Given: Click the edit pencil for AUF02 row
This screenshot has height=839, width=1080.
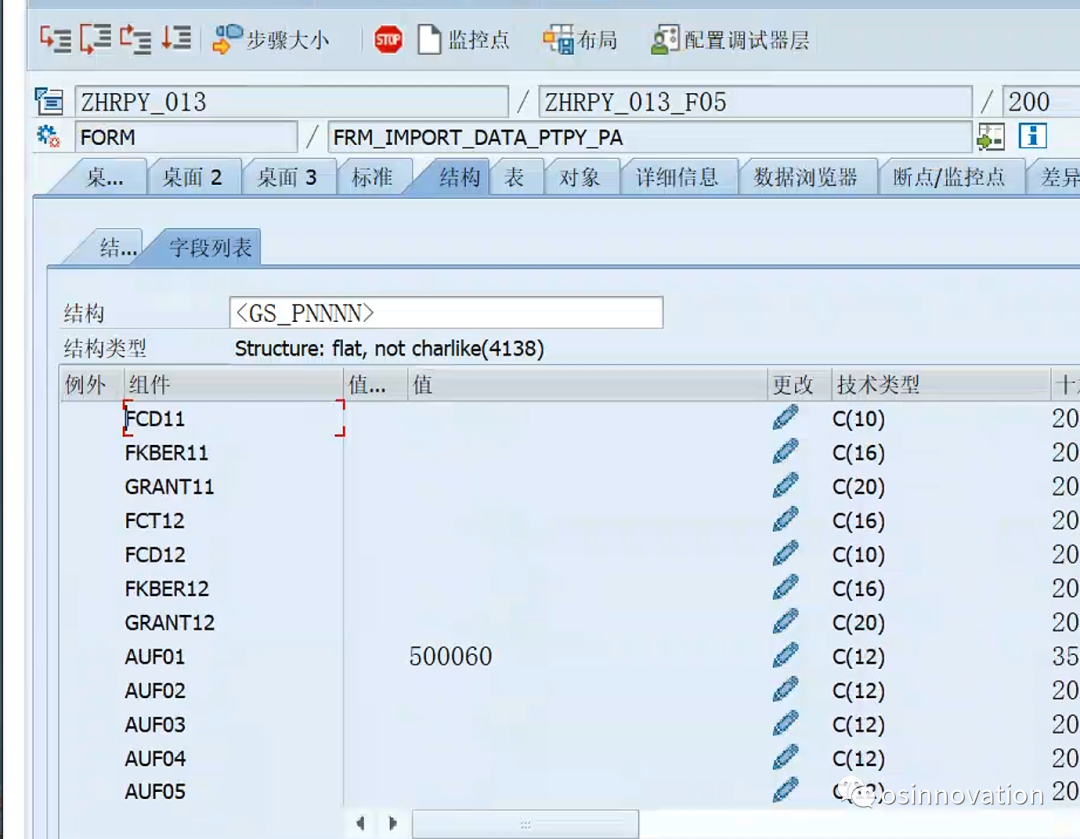Looking at the screenshot, I should [x=785, y=690].
